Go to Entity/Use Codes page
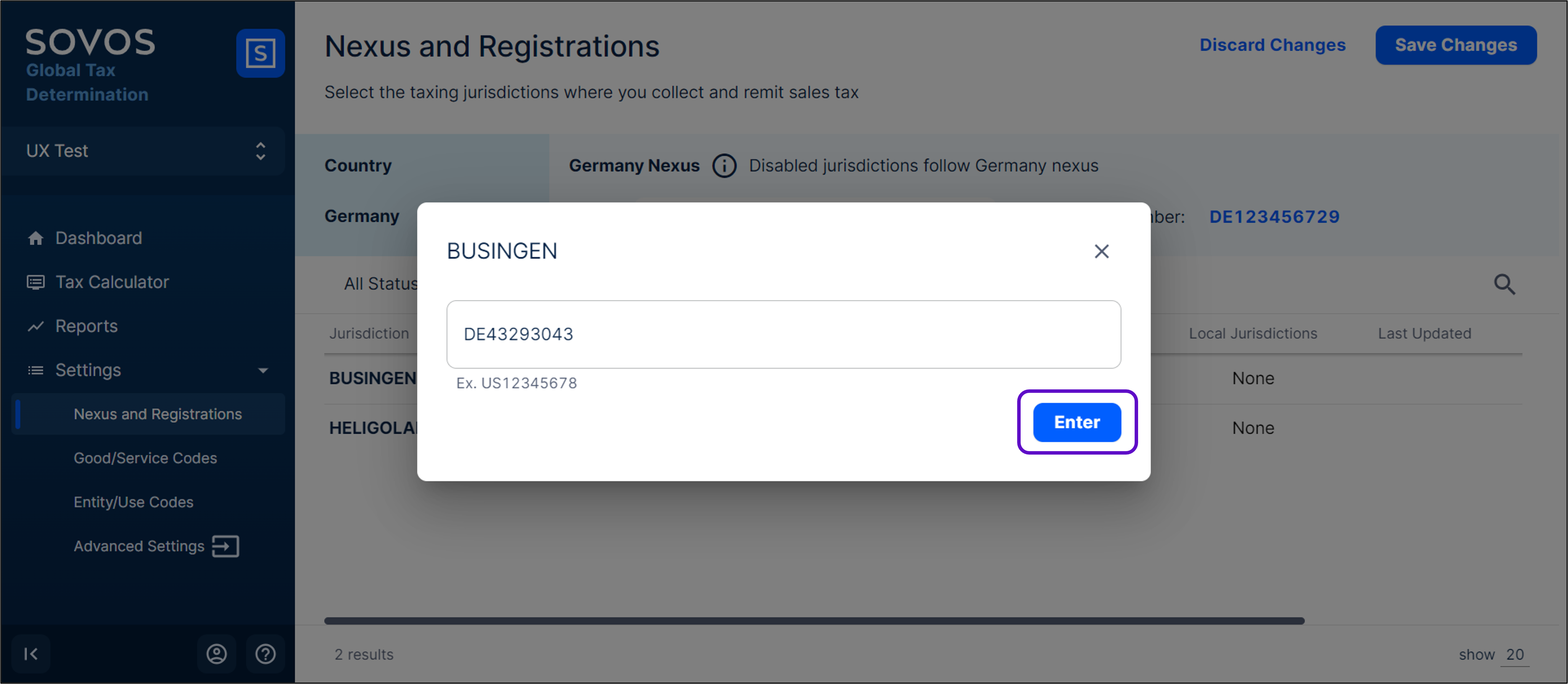The width and height of the screenshot is (1568, 684). (x=133, y=502)
